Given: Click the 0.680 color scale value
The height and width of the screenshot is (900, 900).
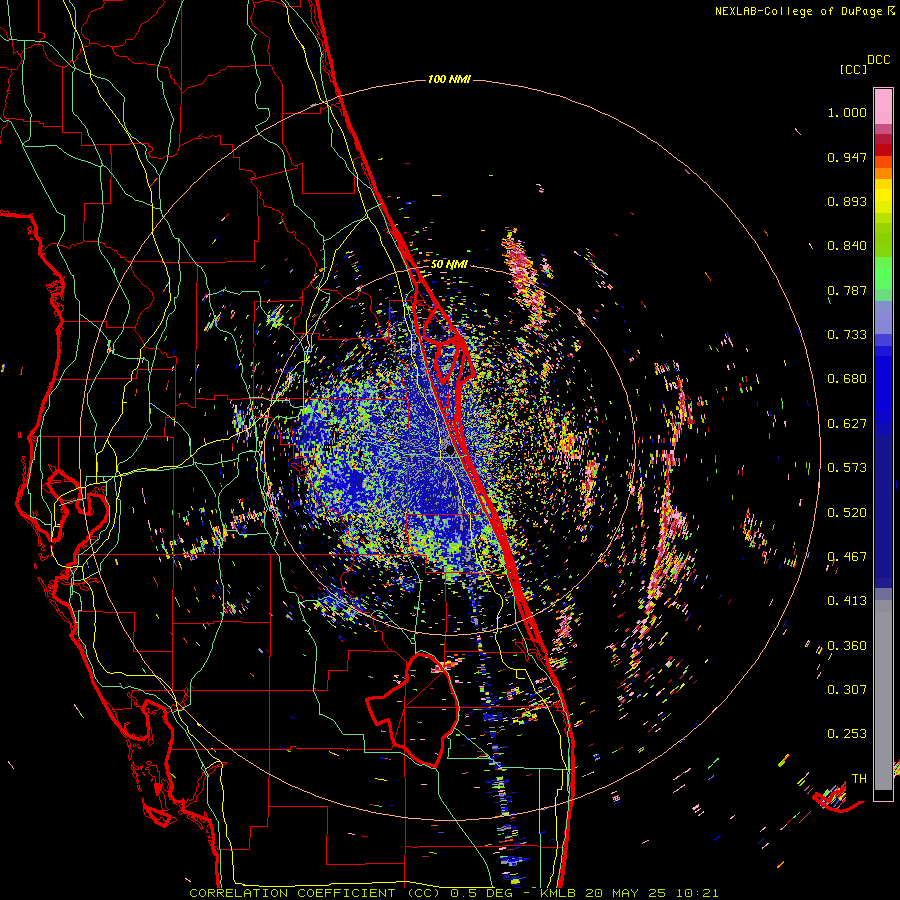Looking at the screenshot, I should 847,379.
